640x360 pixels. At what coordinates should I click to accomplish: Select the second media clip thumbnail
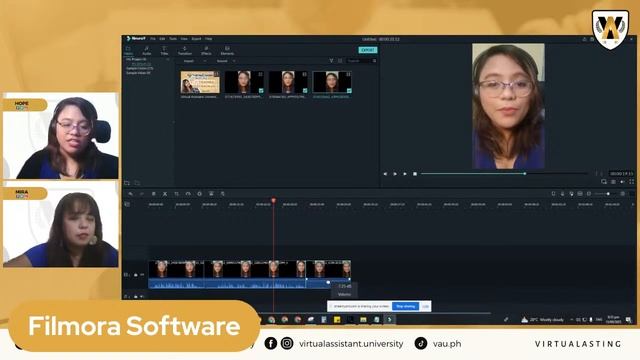[x=244, y=82]
